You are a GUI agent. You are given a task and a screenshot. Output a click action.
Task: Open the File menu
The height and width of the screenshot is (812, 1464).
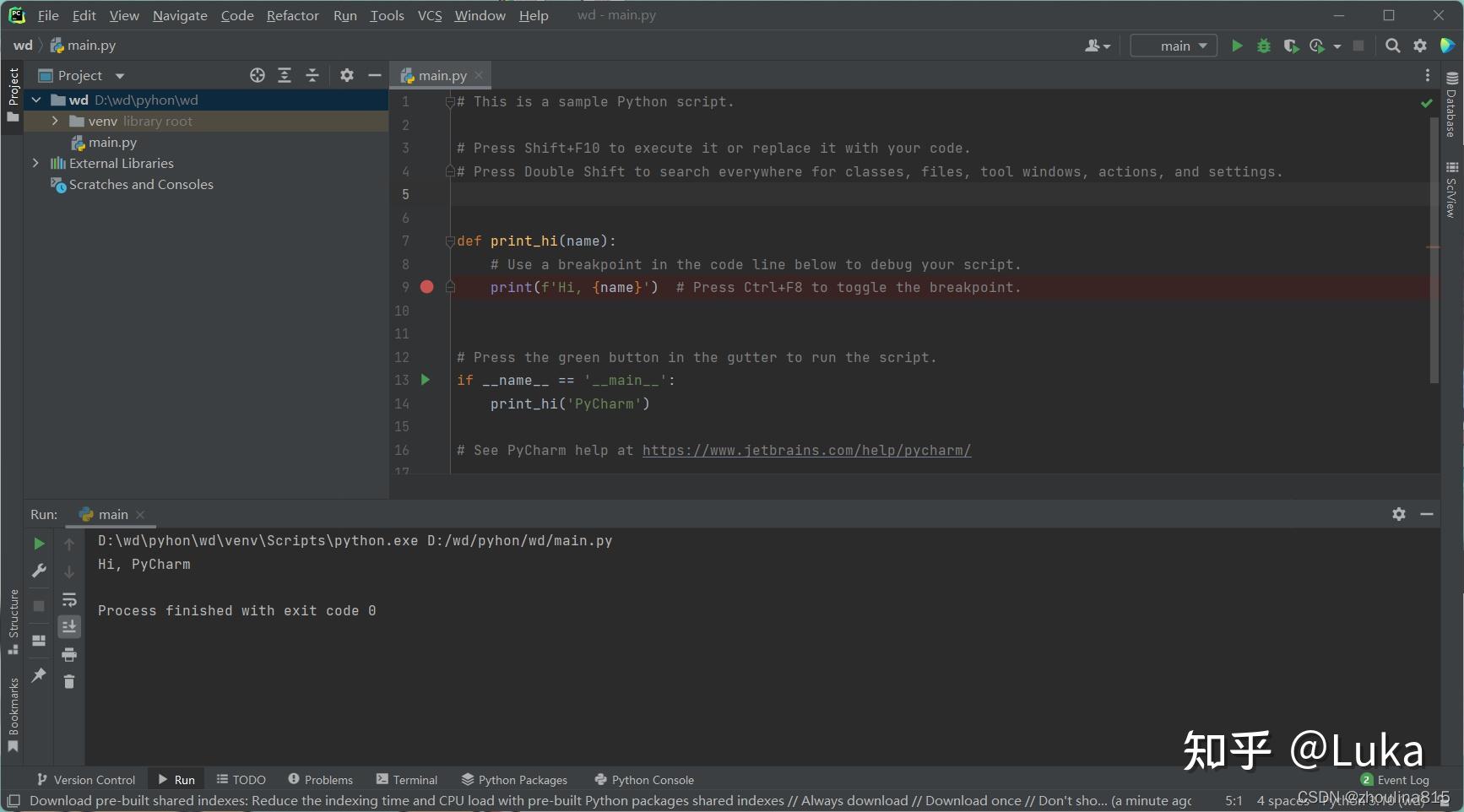[x=48, y=15]
